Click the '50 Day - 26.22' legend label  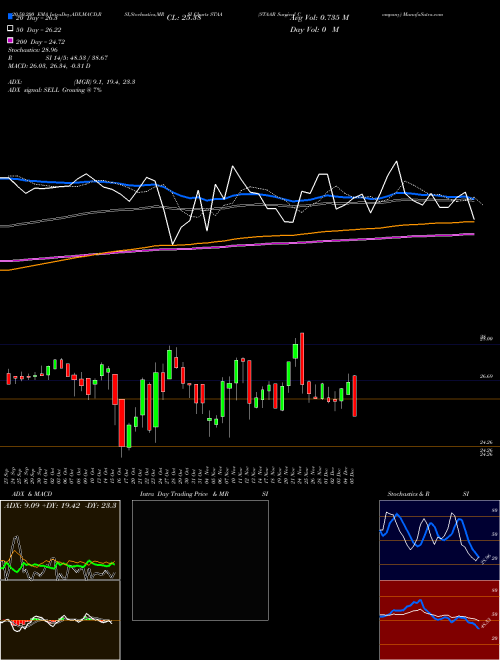click(40, 30)
